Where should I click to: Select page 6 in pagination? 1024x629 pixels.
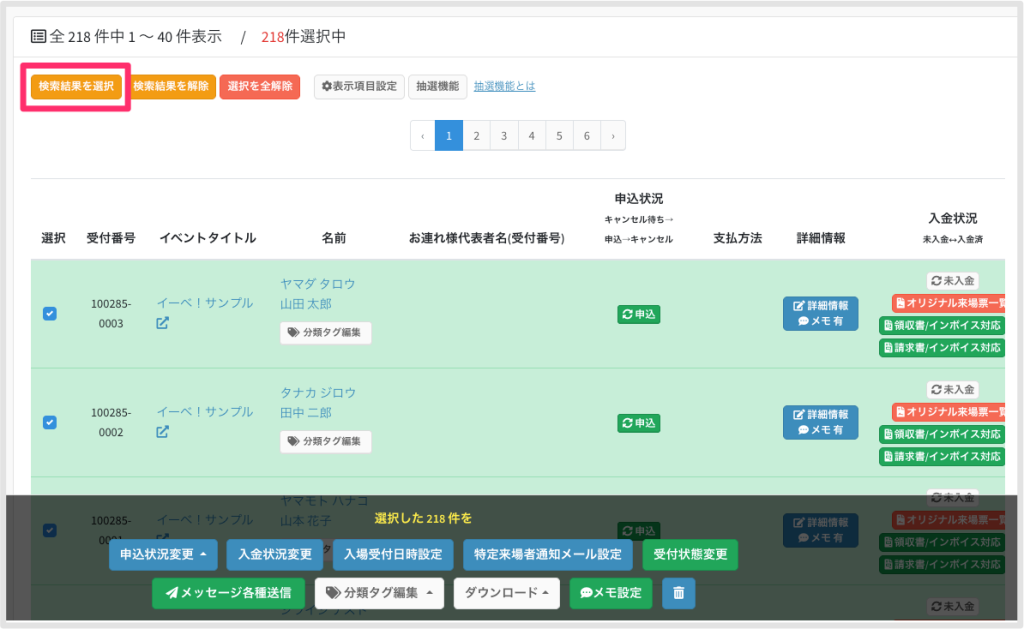pyautogui.click(x=586, y=136)
